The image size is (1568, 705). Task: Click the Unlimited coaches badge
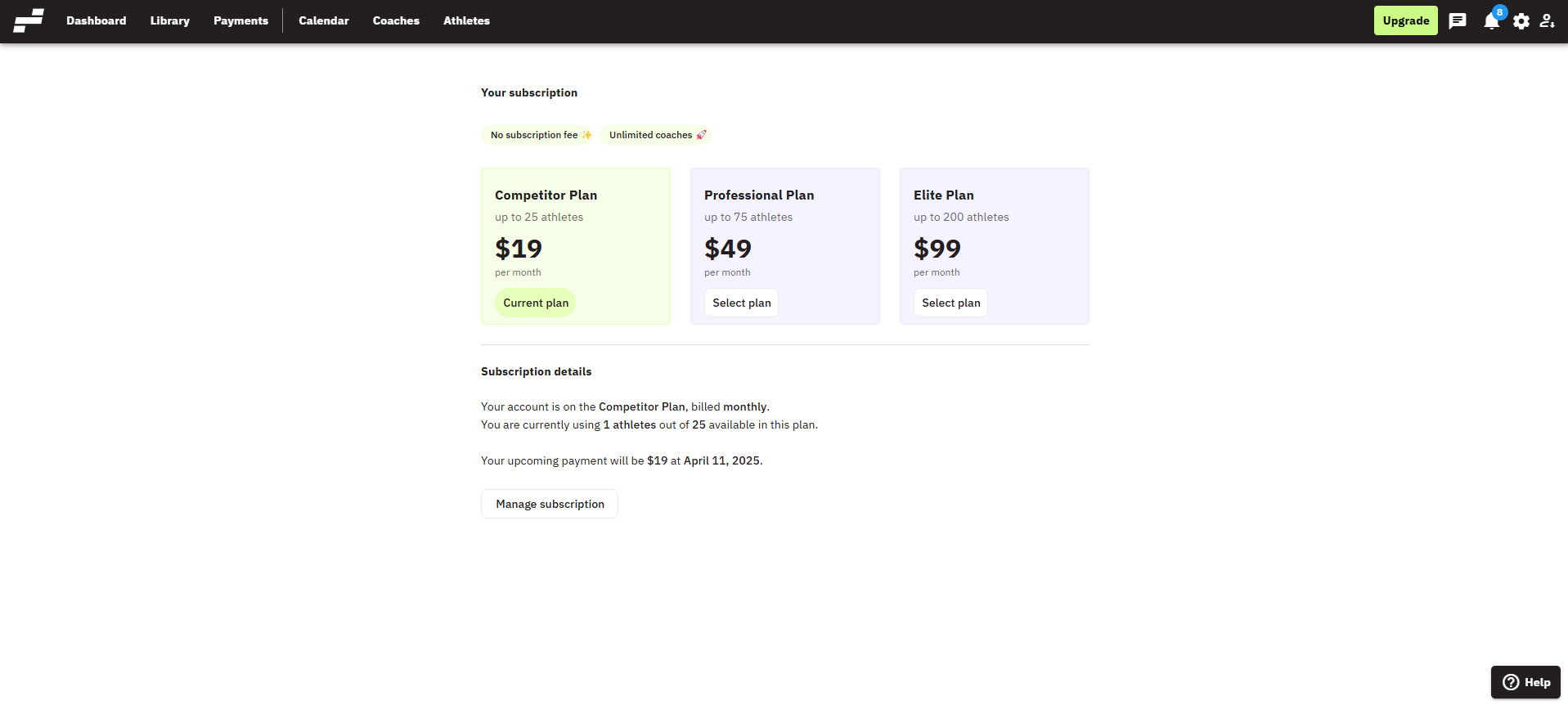click(657, 135)
